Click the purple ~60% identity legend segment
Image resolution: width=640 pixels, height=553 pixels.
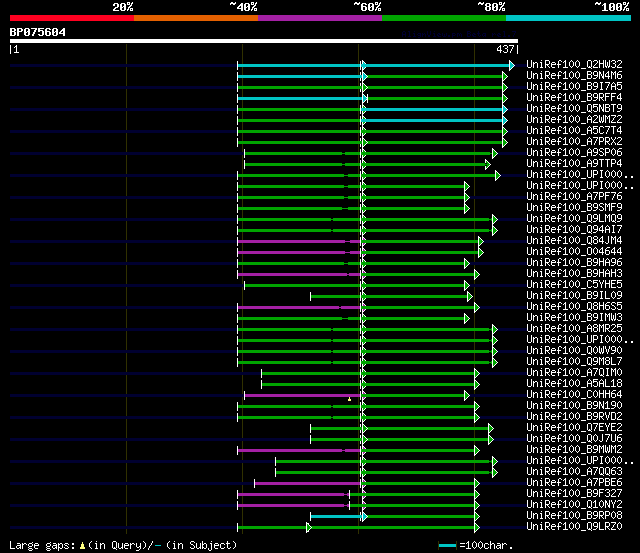point(320,18)
